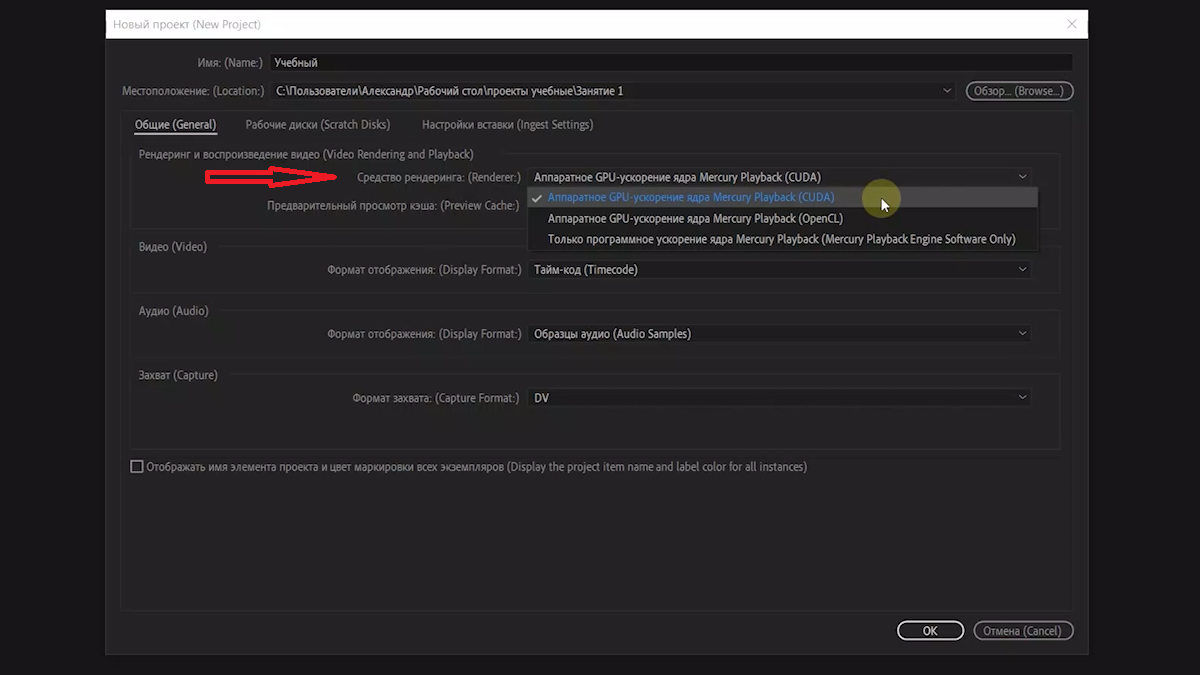This screenshot has height=675, width=1200.
Task: Select Mercury Playback GPU acceleration (OpenCL) option
Action: 783,218
